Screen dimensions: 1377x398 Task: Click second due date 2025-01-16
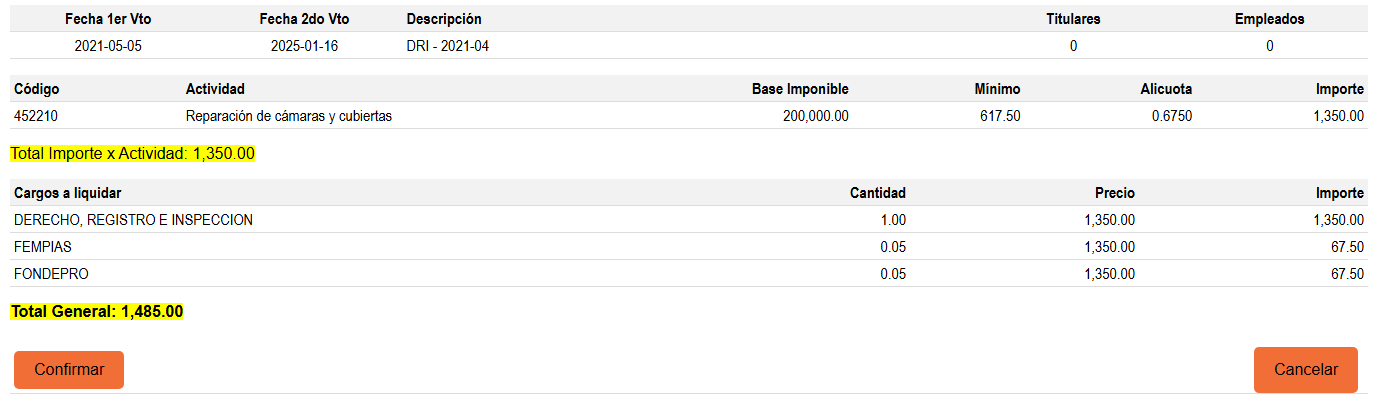[x=304, y=46]
